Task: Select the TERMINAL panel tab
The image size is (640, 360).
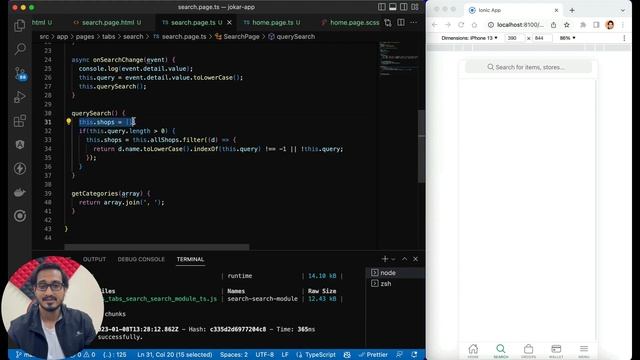Action: pos(190,259)
